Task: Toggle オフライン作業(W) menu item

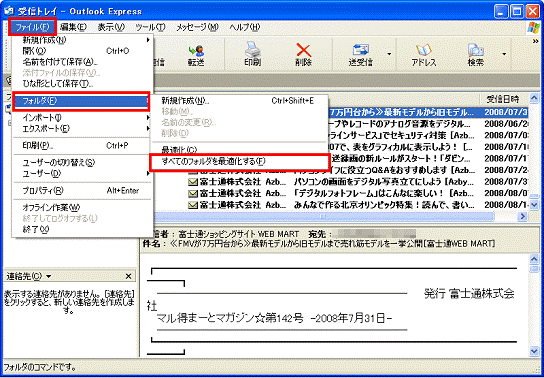Action: tap(83, 207)
